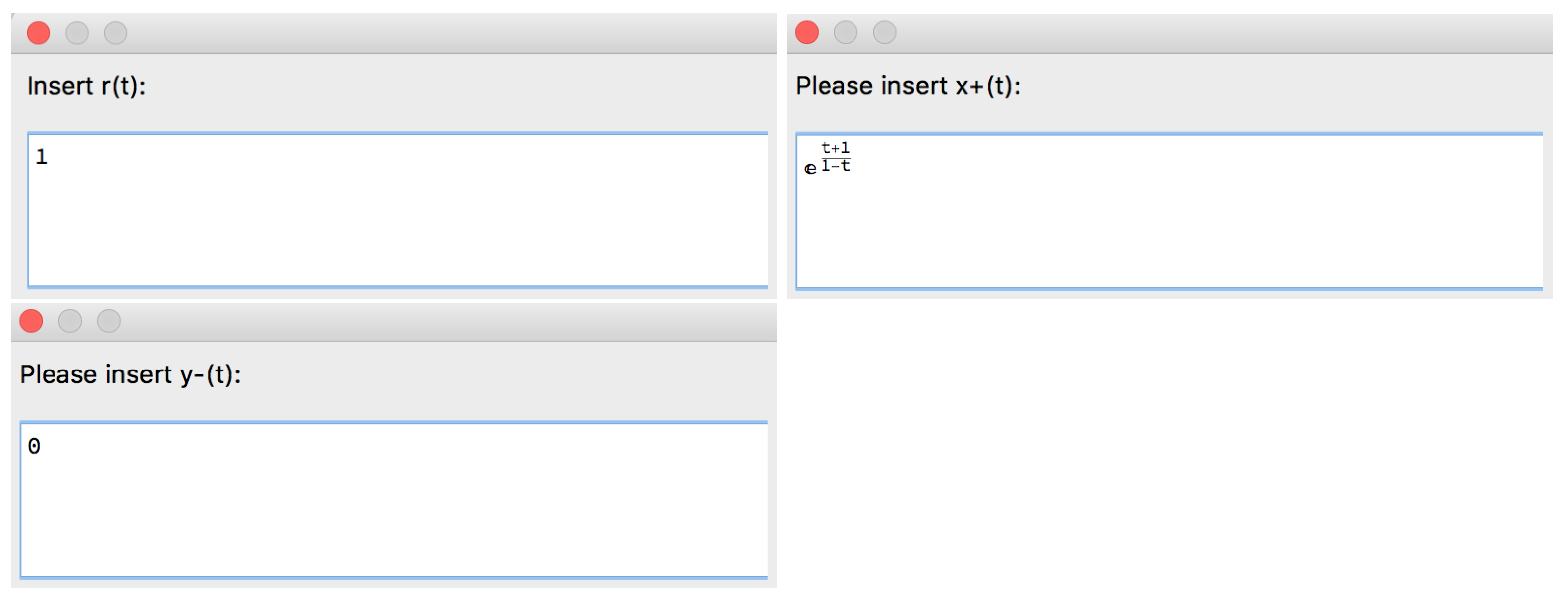The height and width of the screenshot is (598, 1568).
Task: Close the Please insert y-(t) window
Action: [31, 321]
